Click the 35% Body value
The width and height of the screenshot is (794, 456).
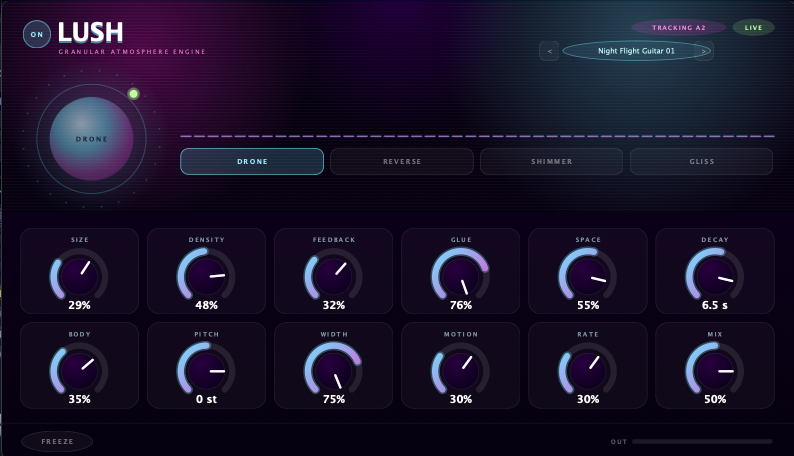[80, 399]
